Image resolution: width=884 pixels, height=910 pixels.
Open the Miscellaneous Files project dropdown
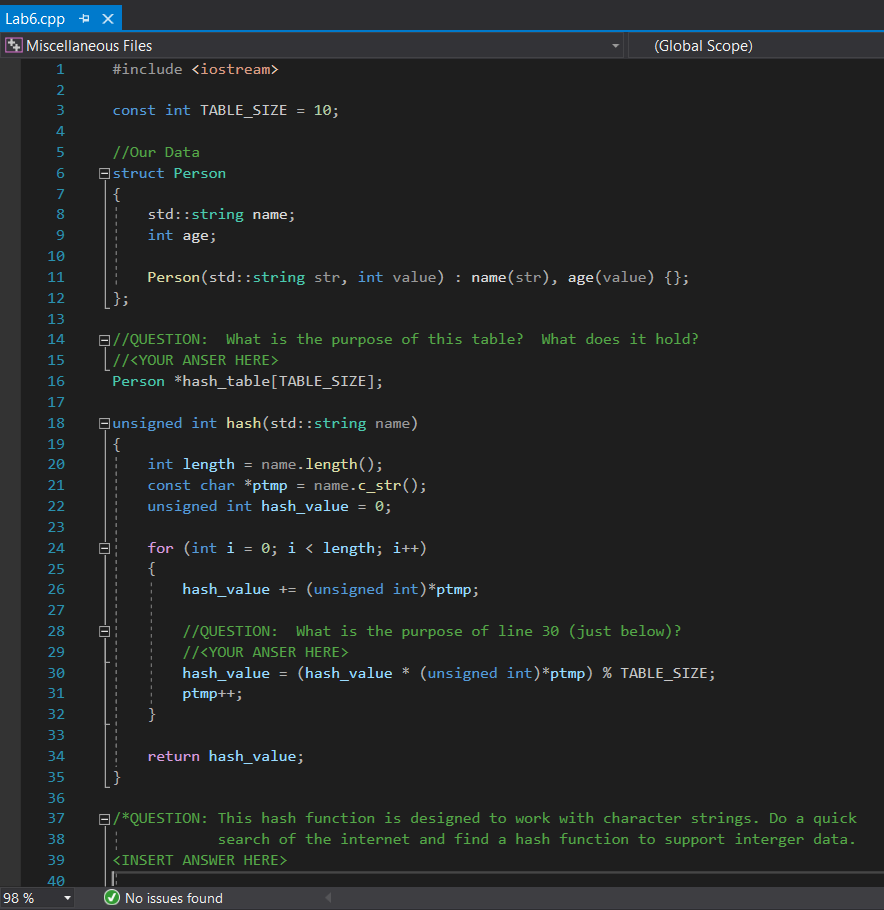(x=614, y=45)
